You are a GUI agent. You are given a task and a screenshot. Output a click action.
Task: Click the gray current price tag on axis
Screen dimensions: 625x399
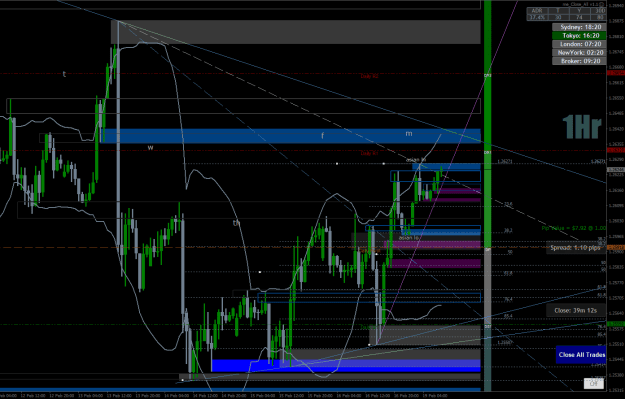coord(615,169)
